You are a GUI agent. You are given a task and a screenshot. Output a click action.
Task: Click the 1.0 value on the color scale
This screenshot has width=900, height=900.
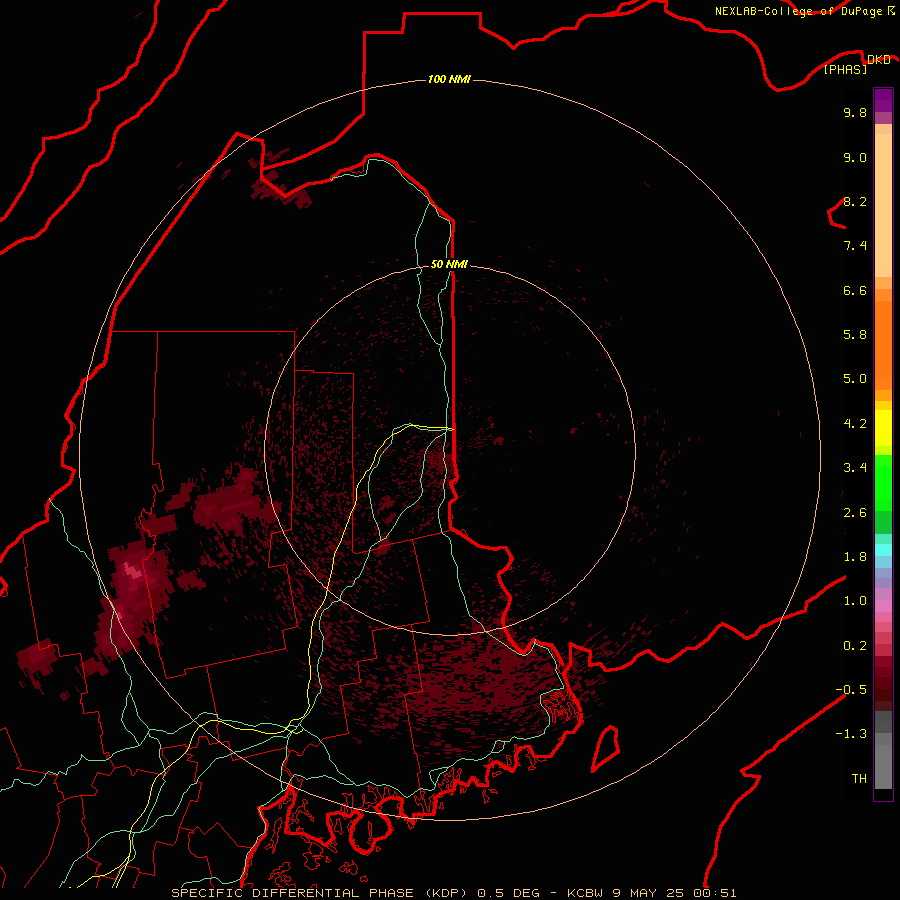855,601
